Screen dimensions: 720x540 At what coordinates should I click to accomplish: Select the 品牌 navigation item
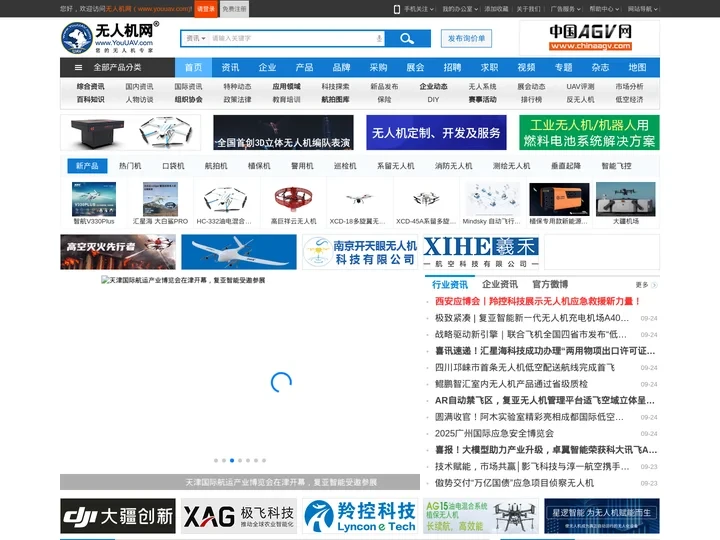click(x=341, y=68)
